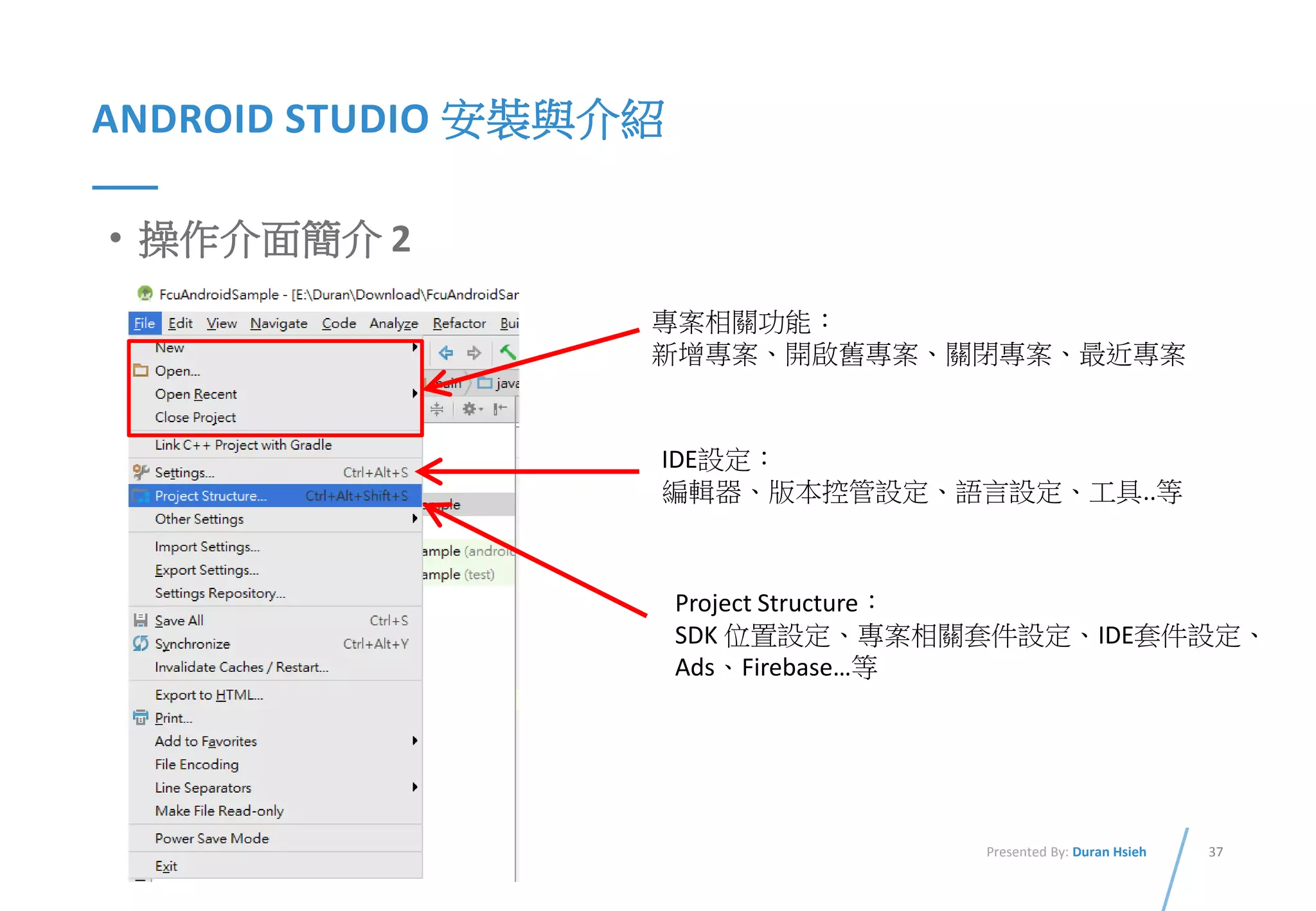1316x911 pixels.
Task: Click the Project Structure icon
Action: (141, 495)
